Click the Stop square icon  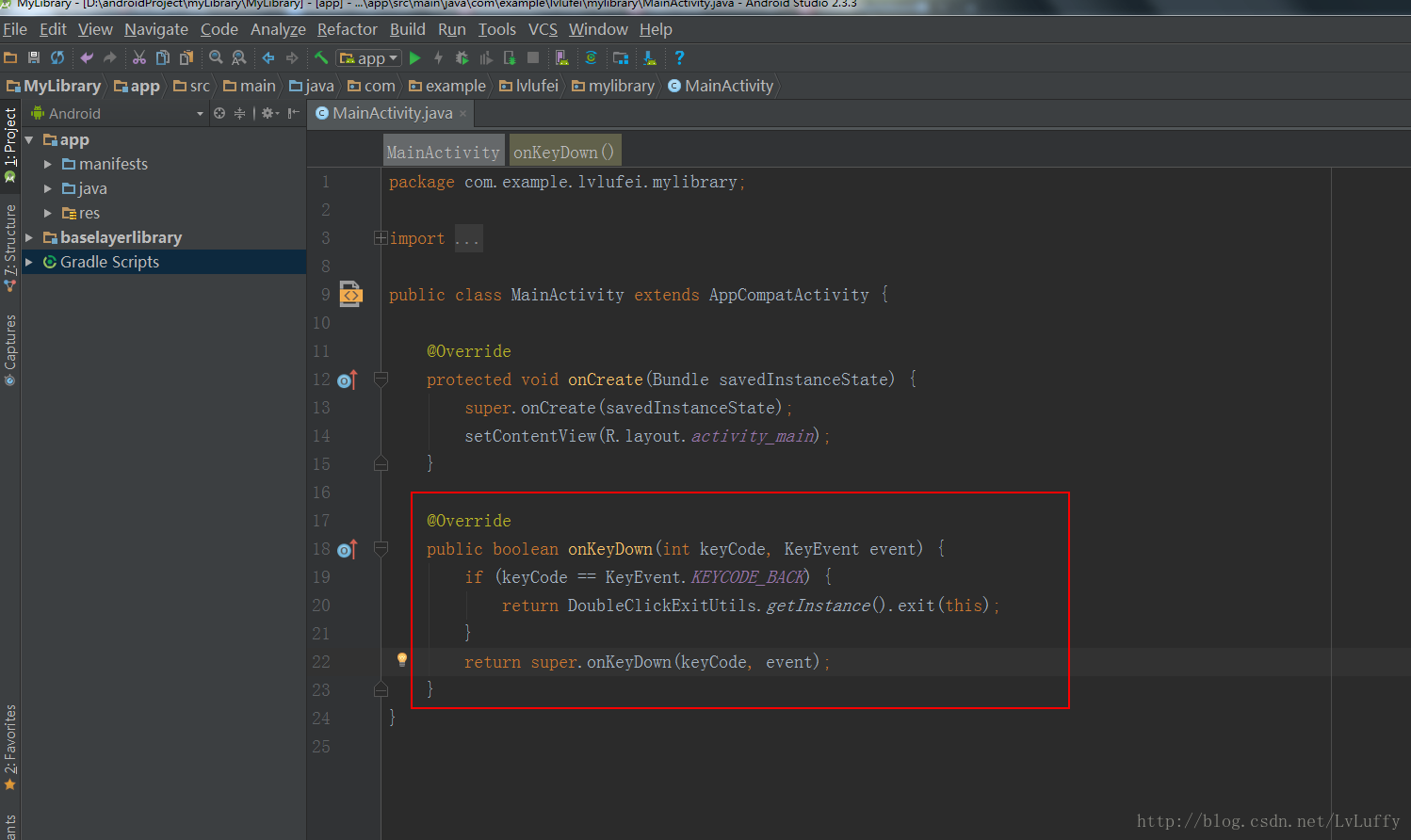[533, 57]
